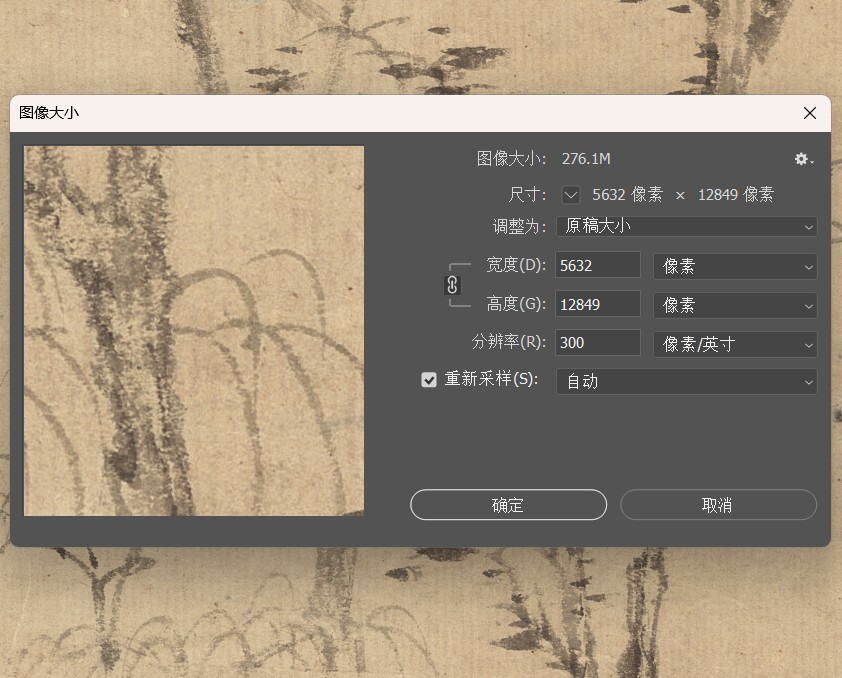Click the 高度(G): label
The width and height of the screenshot is (842, 678).
point(516,304)
